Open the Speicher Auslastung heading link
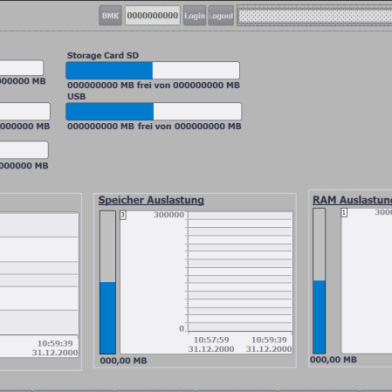 tap(151, 200)
